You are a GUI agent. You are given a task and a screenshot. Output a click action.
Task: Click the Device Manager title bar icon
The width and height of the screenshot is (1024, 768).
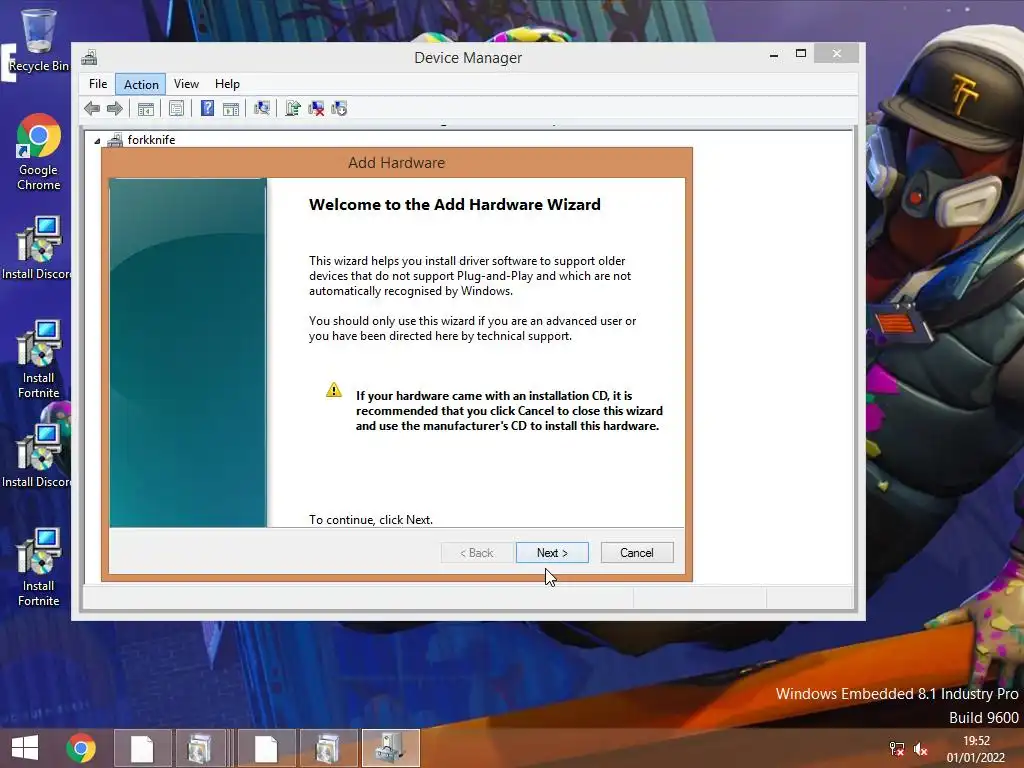[89, 58]
